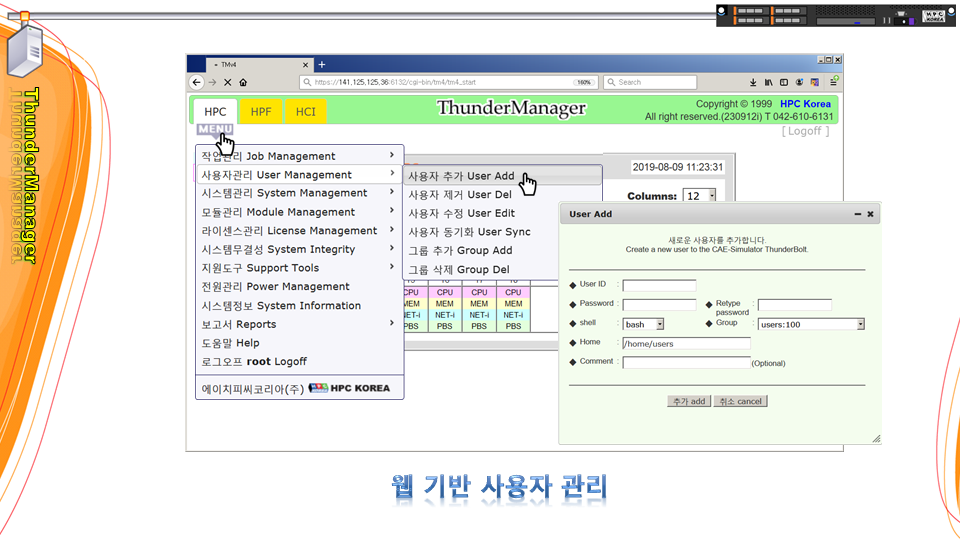The image size is (960, 540).
Task: Stop page loading with X icon
Action: pyautogui.click(x=227, y=82)
